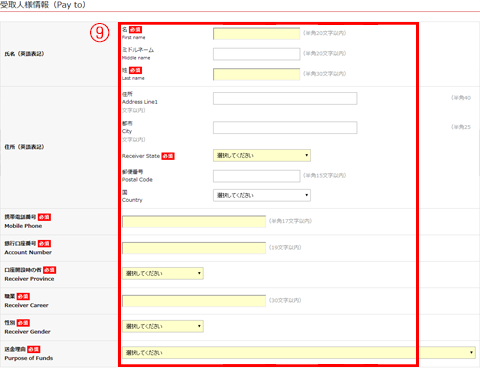Click the 'Middle name' label text
Image resolution: width=480 pixels, height=387 pixels.
136,58
